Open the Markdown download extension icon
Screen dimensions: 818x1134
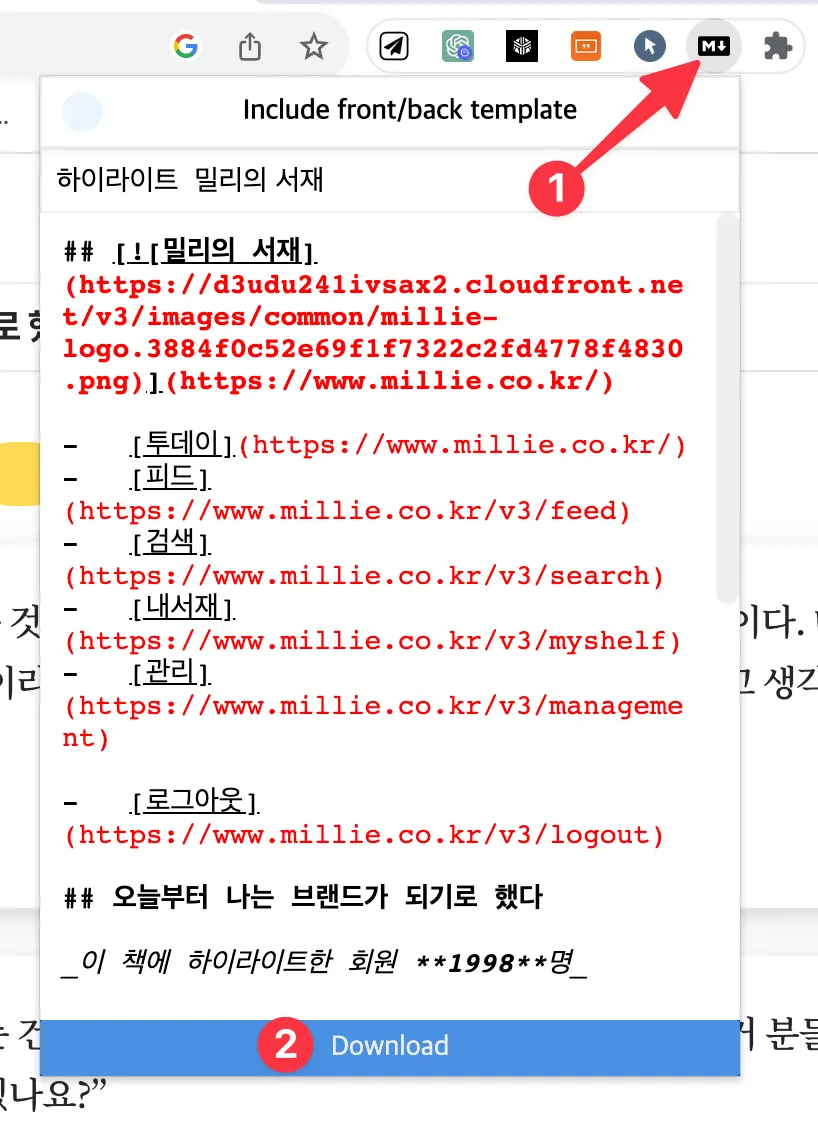[713, 46]
